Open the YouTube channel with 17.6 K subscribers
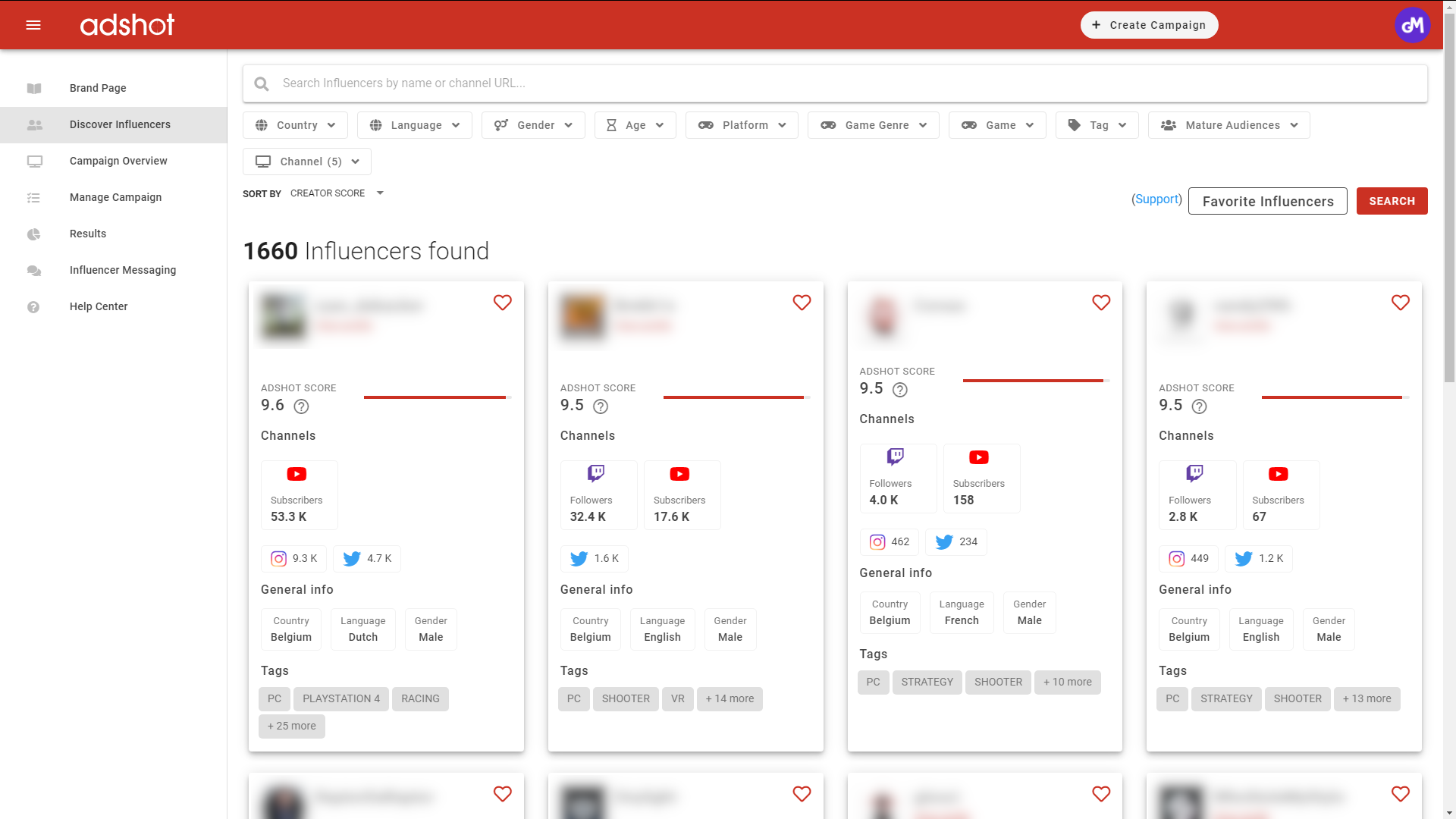The width and height of the screenshot is (1456, 819). click(x=682, y=494)
